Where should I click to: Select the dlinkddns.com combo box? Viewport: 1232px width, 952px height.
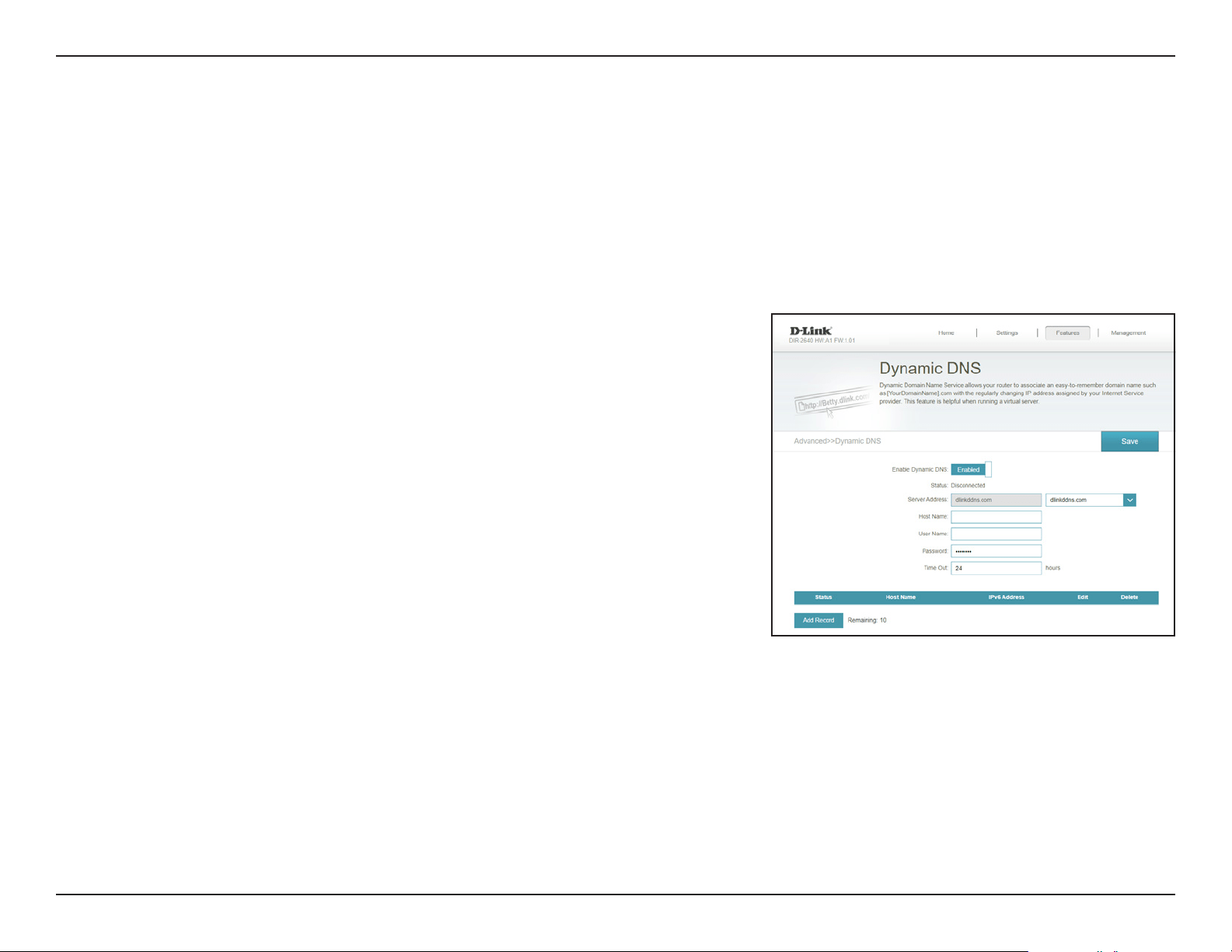coord(1091,500)
